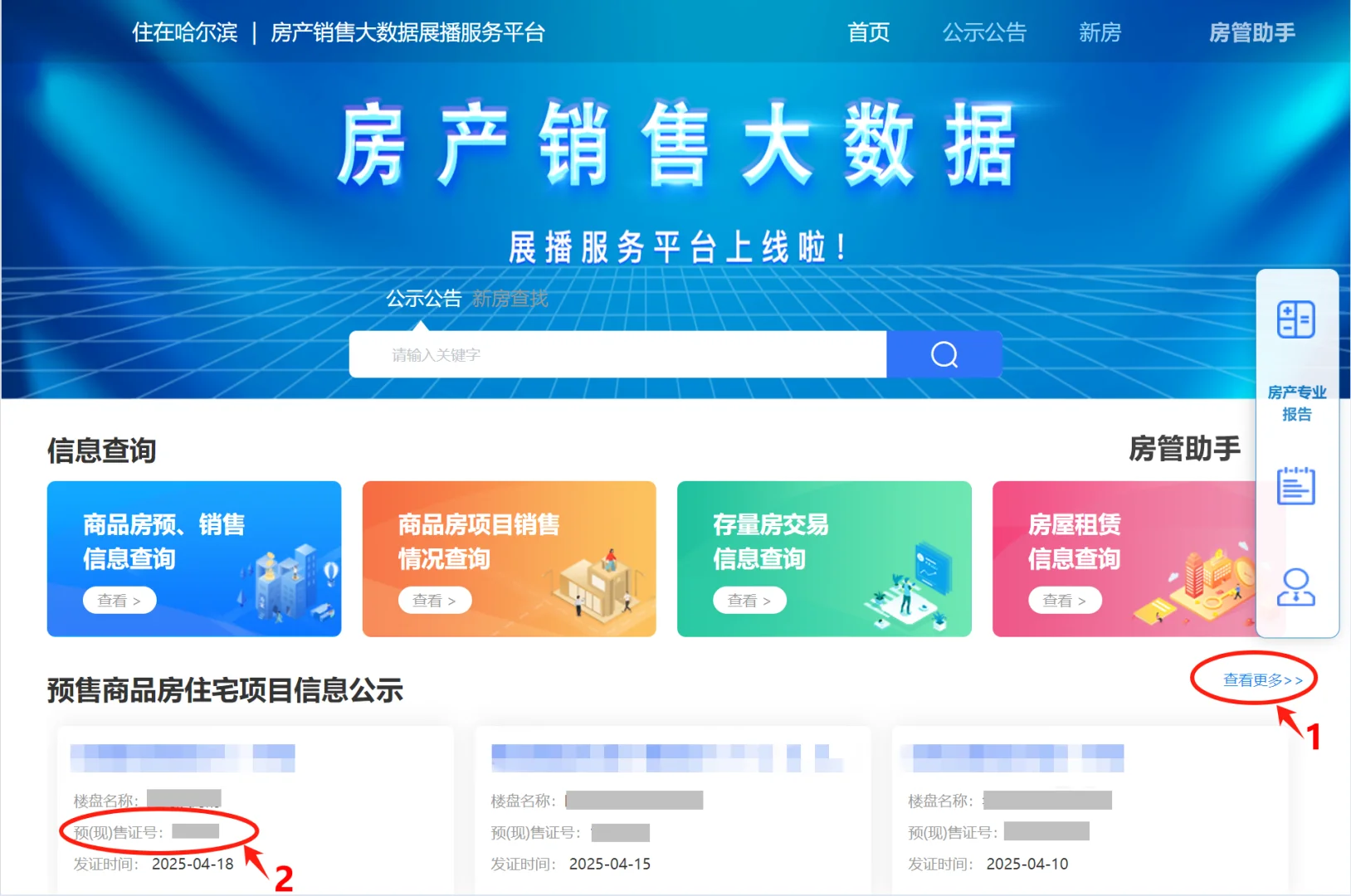Open 查看 on 房屋租赁信息查询 card
1351x896 pixels.
1065,600
